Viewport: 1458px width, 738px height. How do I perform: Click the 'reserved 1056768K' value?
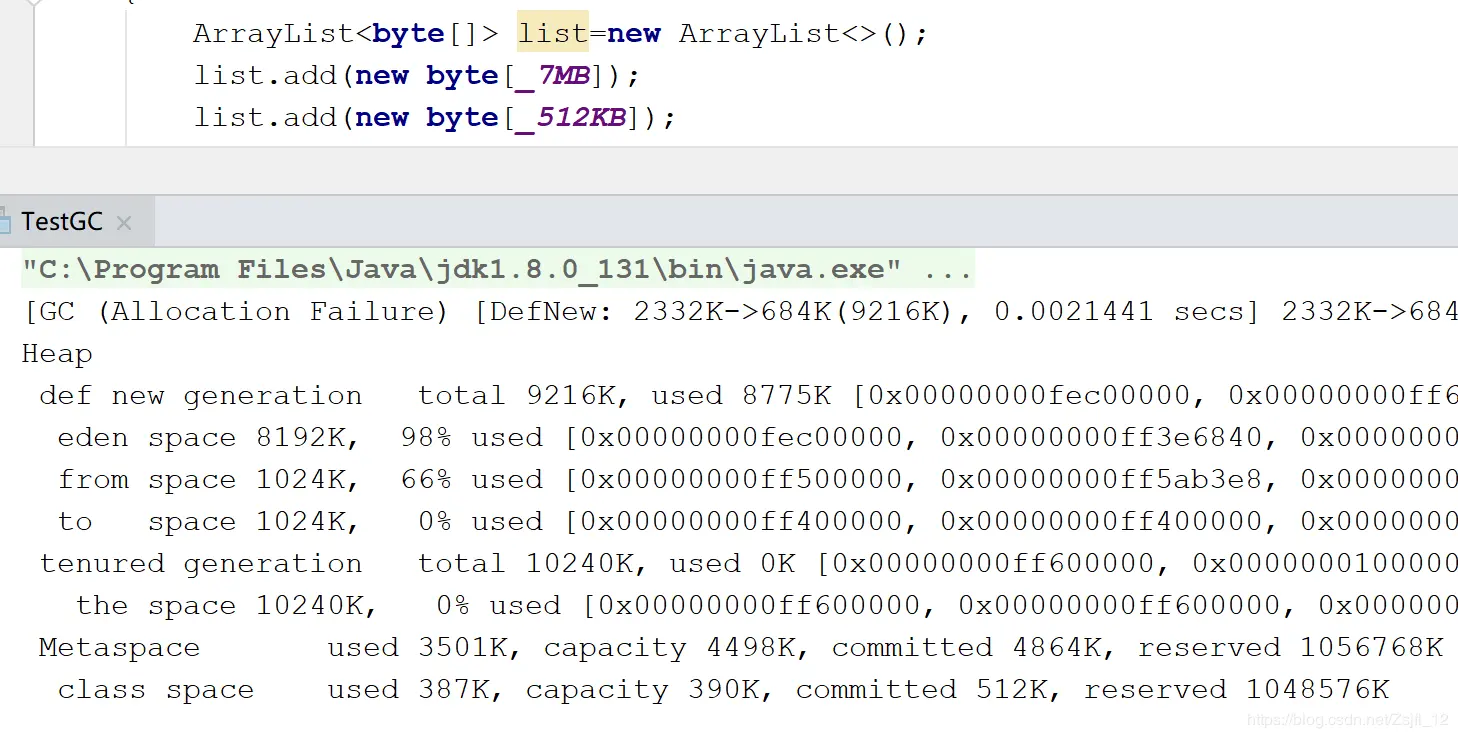[x=1291, y=648]
